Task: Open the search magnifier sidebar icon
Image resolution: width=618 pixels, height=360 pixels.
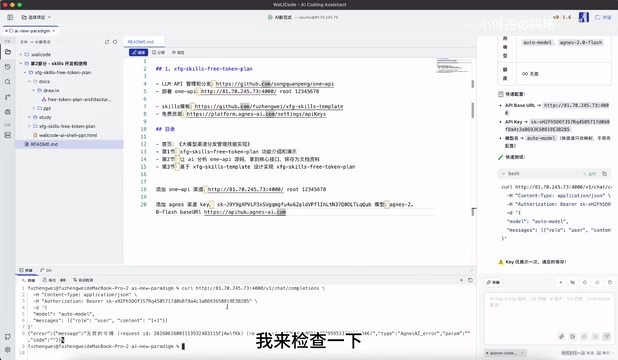Action: pyautogui.click(x=8, y=82)
